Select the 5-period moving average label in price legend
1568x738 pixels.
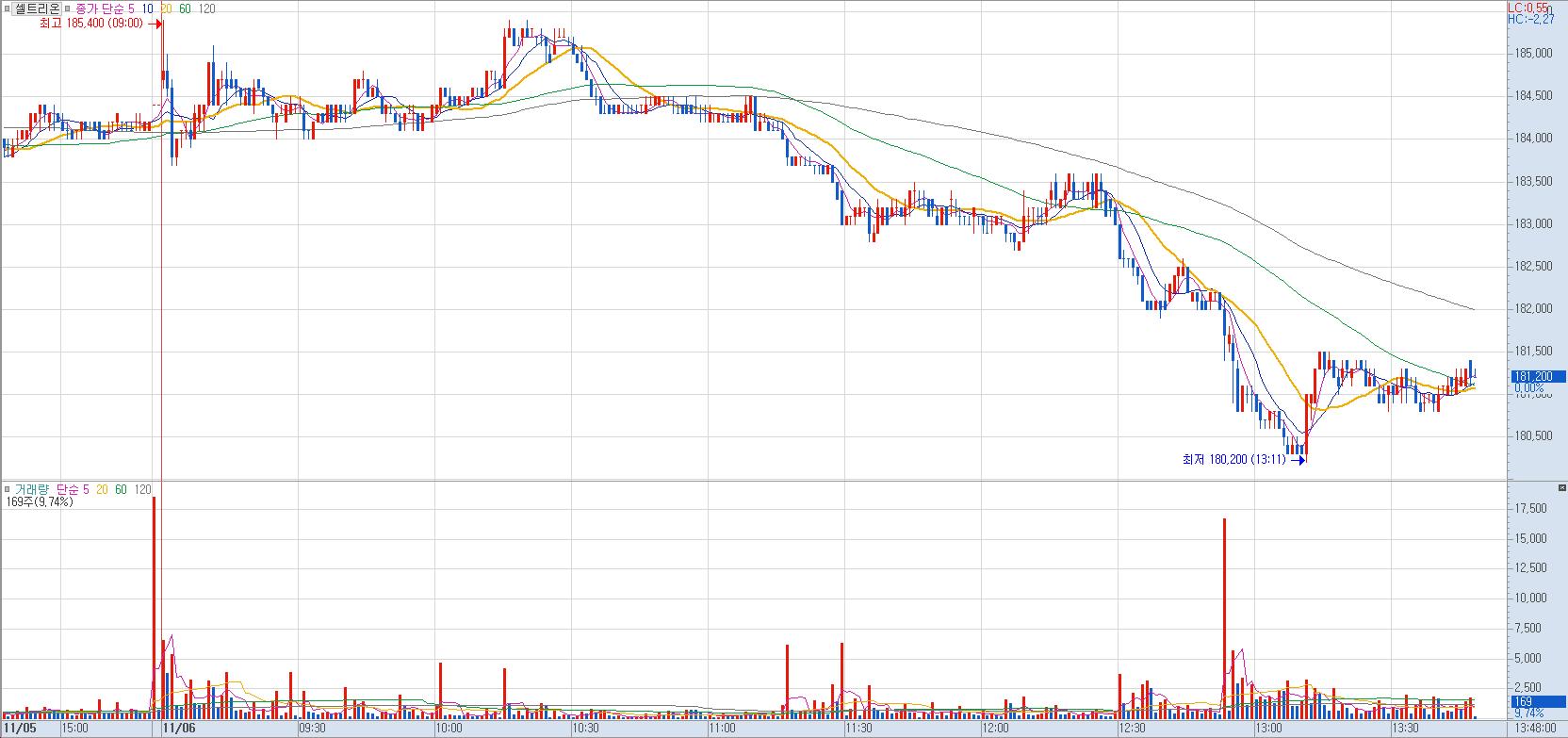pos(133,8)
